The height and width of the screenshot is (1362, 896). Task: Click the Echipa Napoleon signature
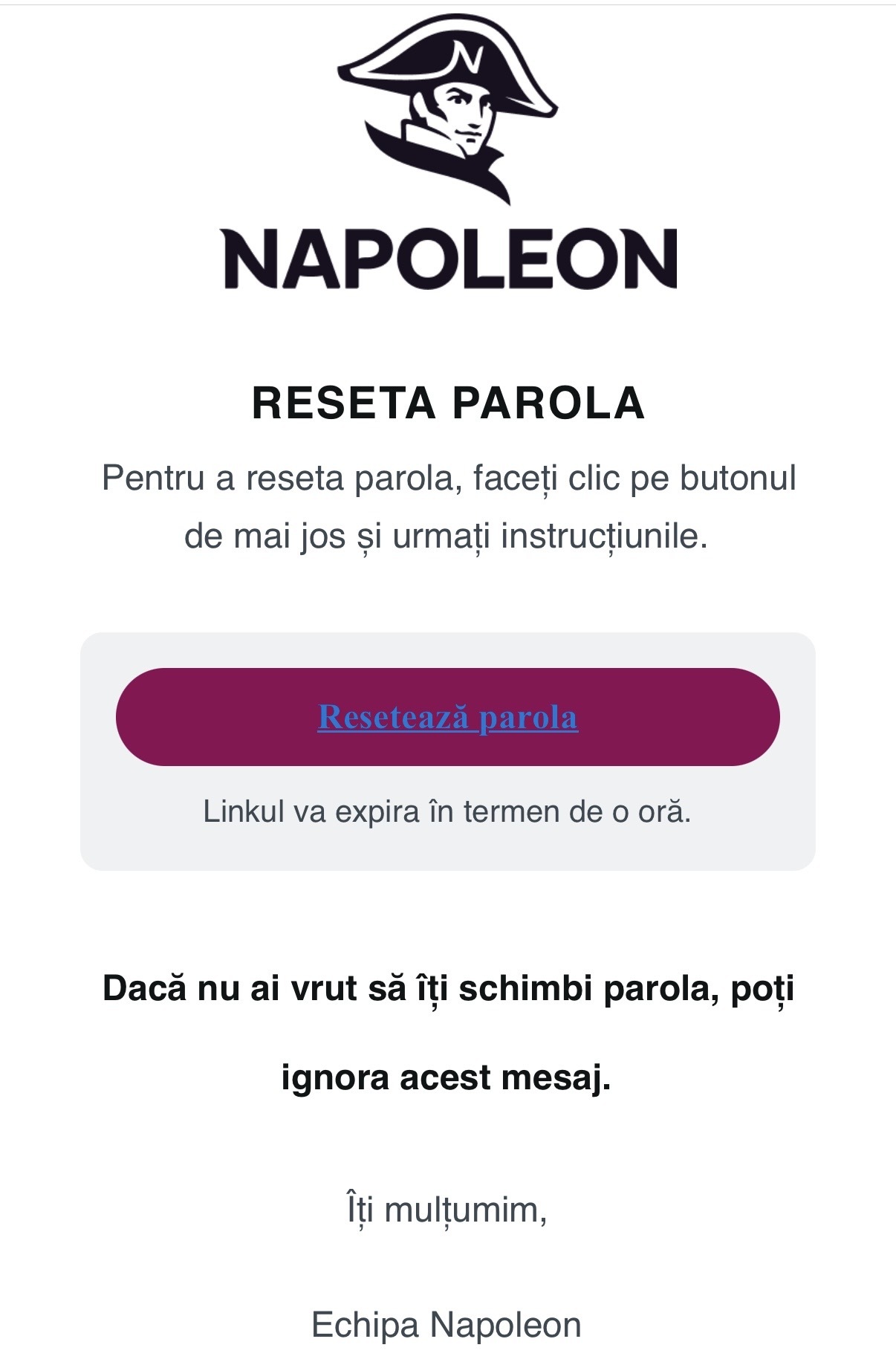click(x=447, y=1325)
